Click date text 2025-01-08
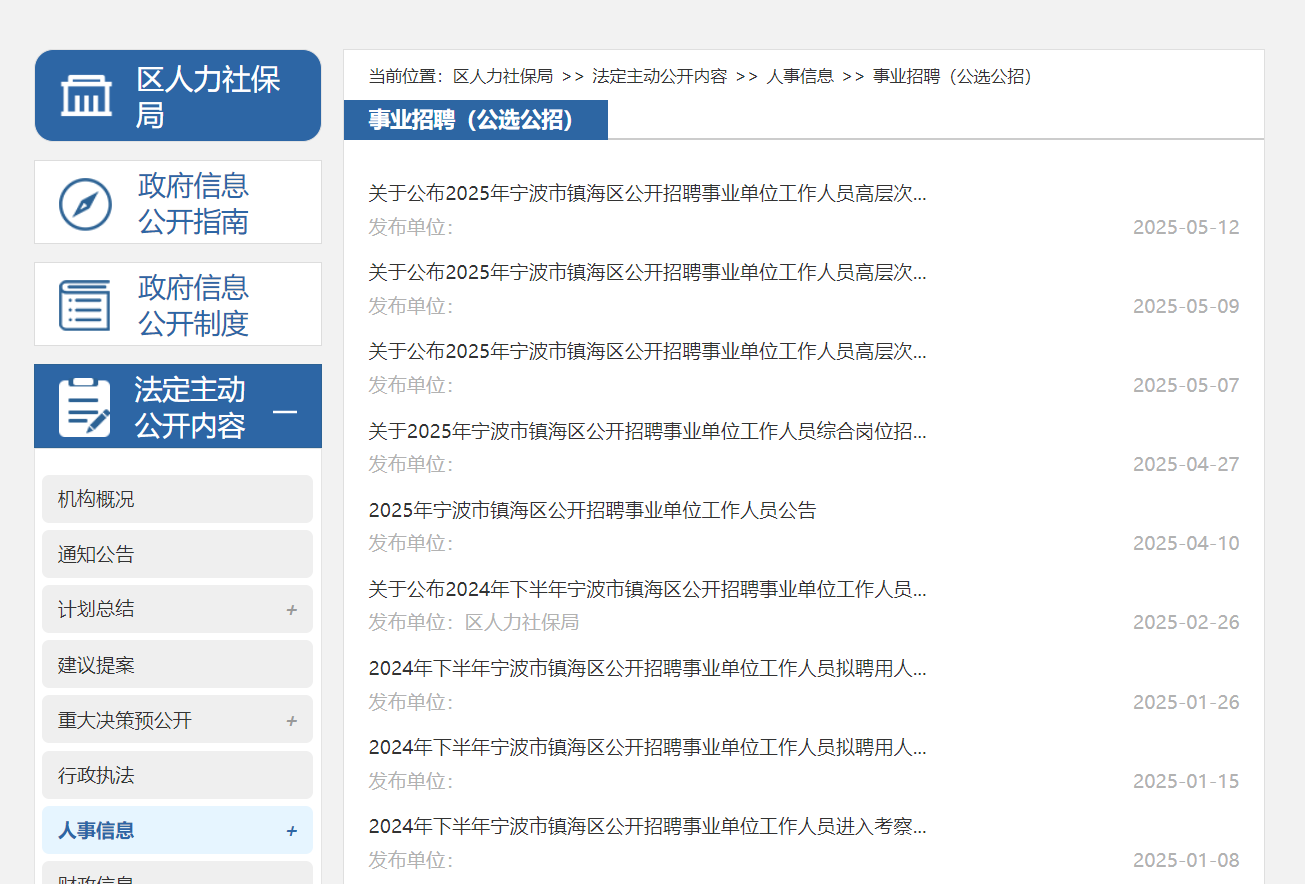This screenshot has height=884, width=1305. (x=1186, y=860)
